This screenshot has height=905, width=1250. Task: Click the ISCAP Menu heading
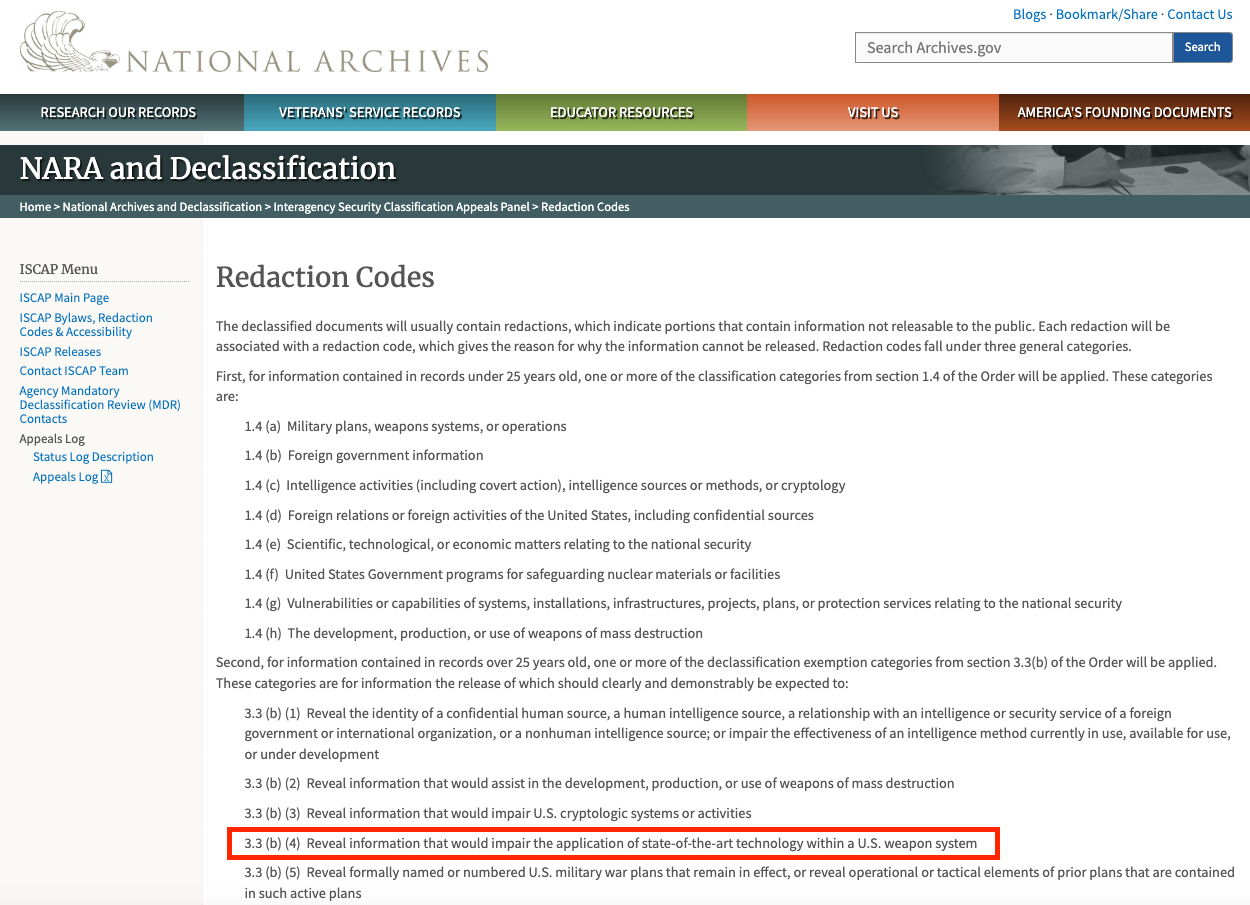click(59, 269)
